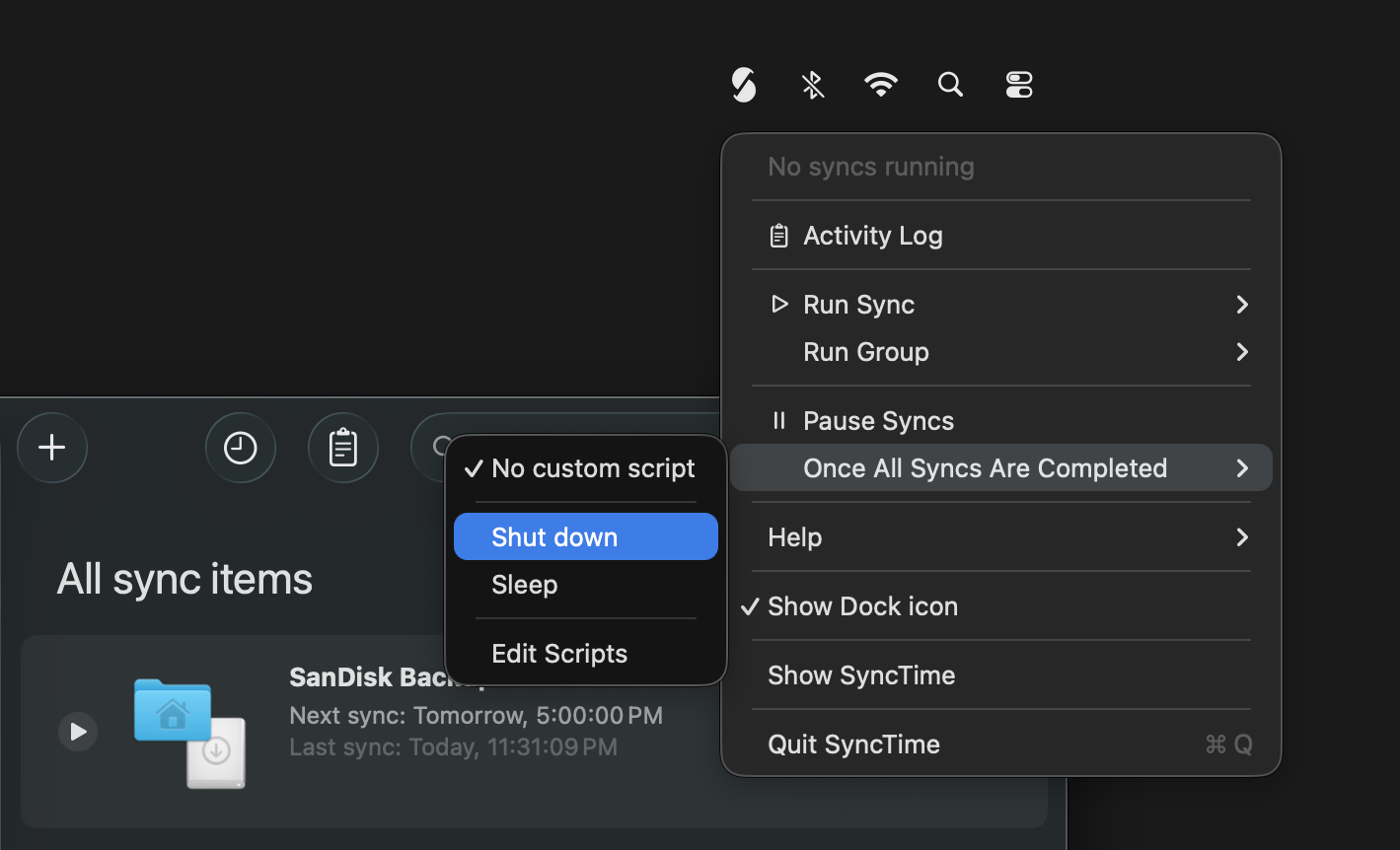
Task: Open Activity Log from the menu
Action: tap(872, 236)
